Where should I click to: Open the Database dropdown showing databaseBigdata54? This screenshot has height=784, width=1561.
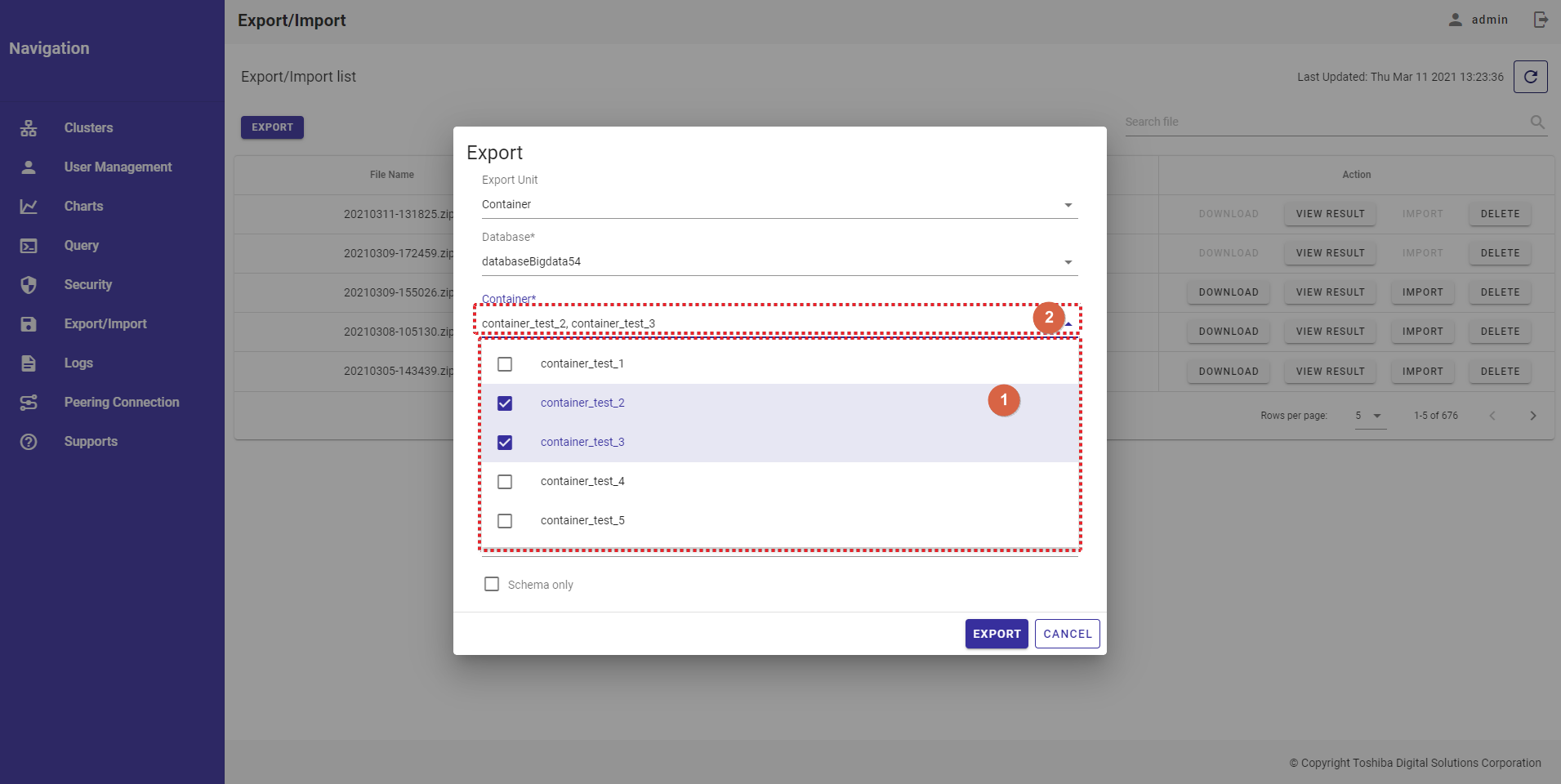[x=779, y=262]
